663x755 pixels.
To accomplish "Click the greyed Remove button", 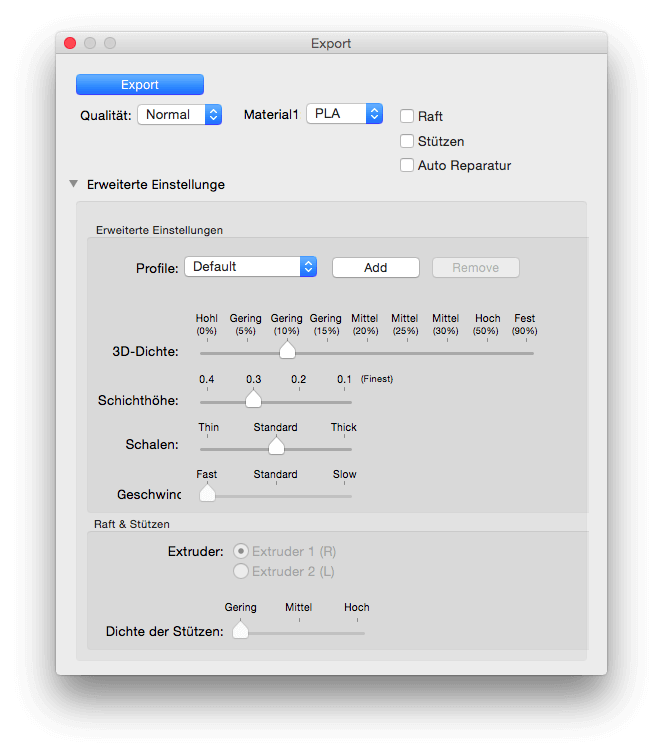I will click(476, 268).
